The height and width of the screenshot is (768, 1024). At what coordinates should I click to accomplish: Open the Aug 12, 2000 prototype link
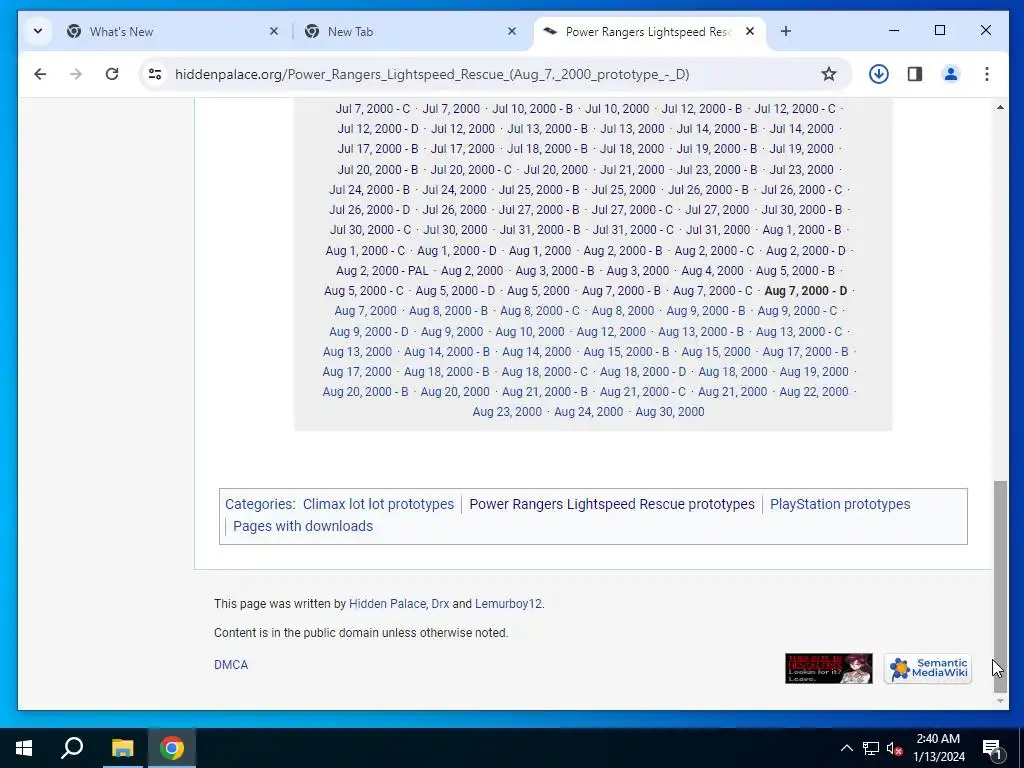(x=611, y=332)
